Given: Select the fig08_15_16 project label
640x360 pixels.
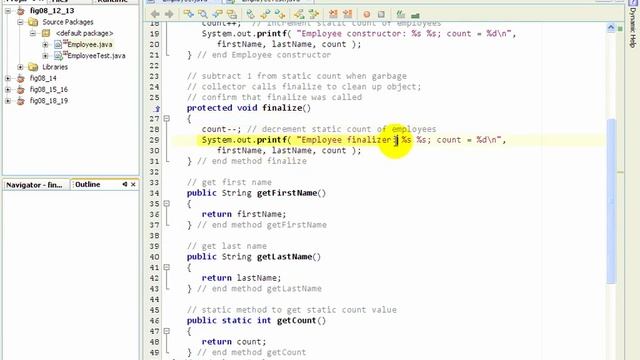Looking at the screenshot, I should coord(49,89).
